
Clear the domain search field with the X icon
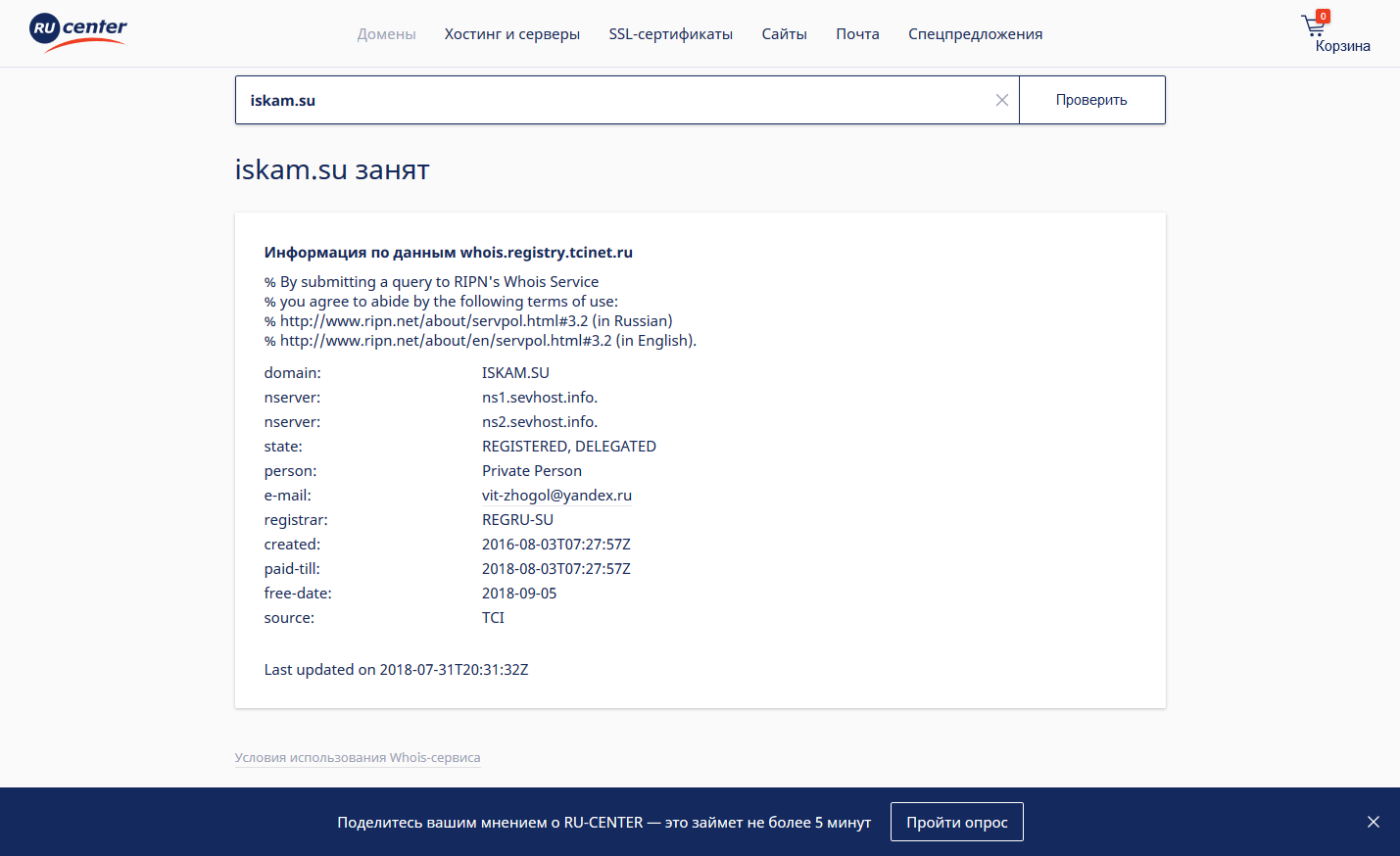(x=1001, y=100)
